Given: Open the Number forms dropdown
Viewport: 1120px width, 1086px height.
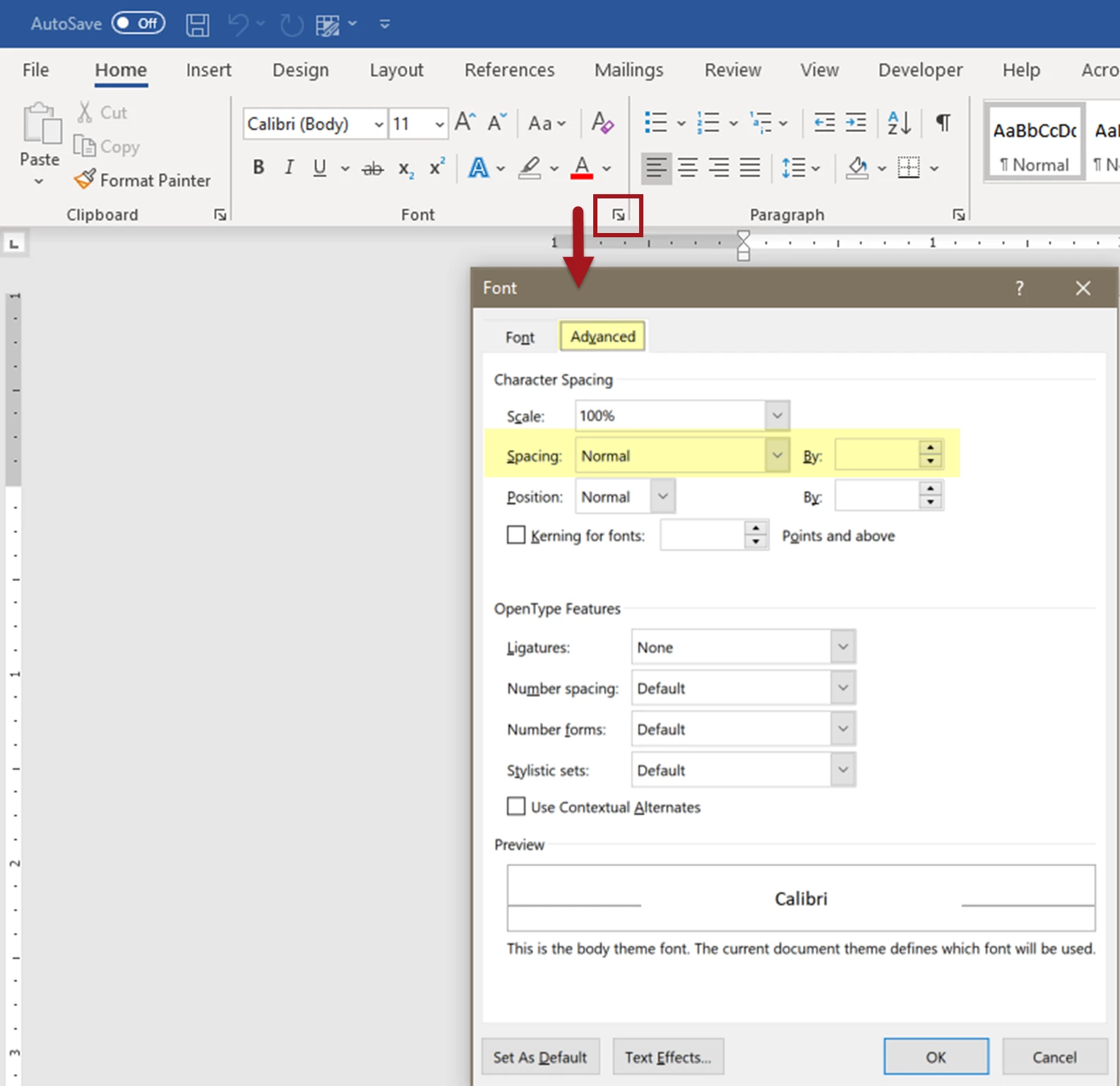Looking at the screenshot, I should coord(842,729).
